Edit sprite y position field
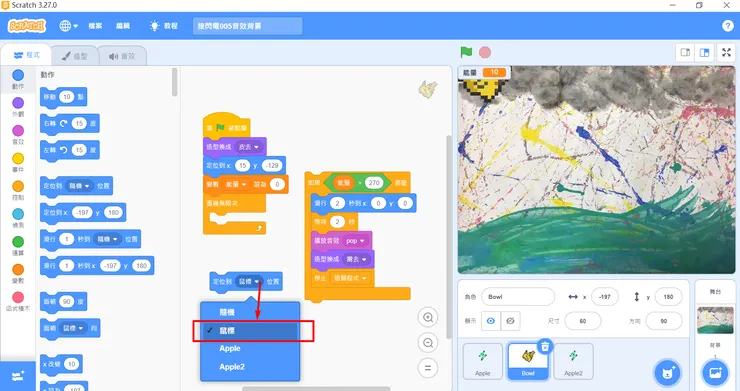Screen dimensions: 740x391 pos(668,297)
